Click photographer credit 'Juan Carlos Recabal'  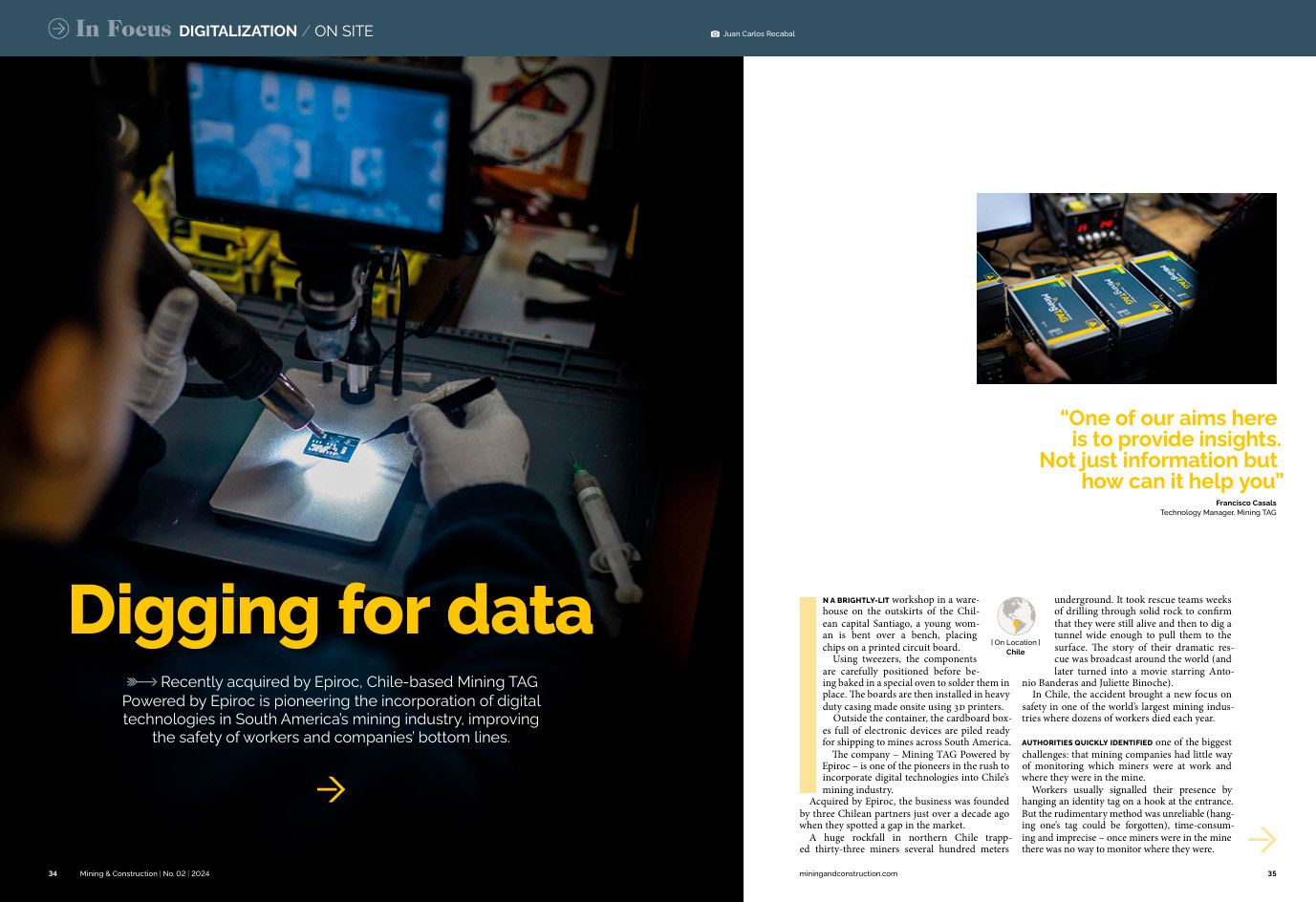pyautogui.click(x=759, y=33)
